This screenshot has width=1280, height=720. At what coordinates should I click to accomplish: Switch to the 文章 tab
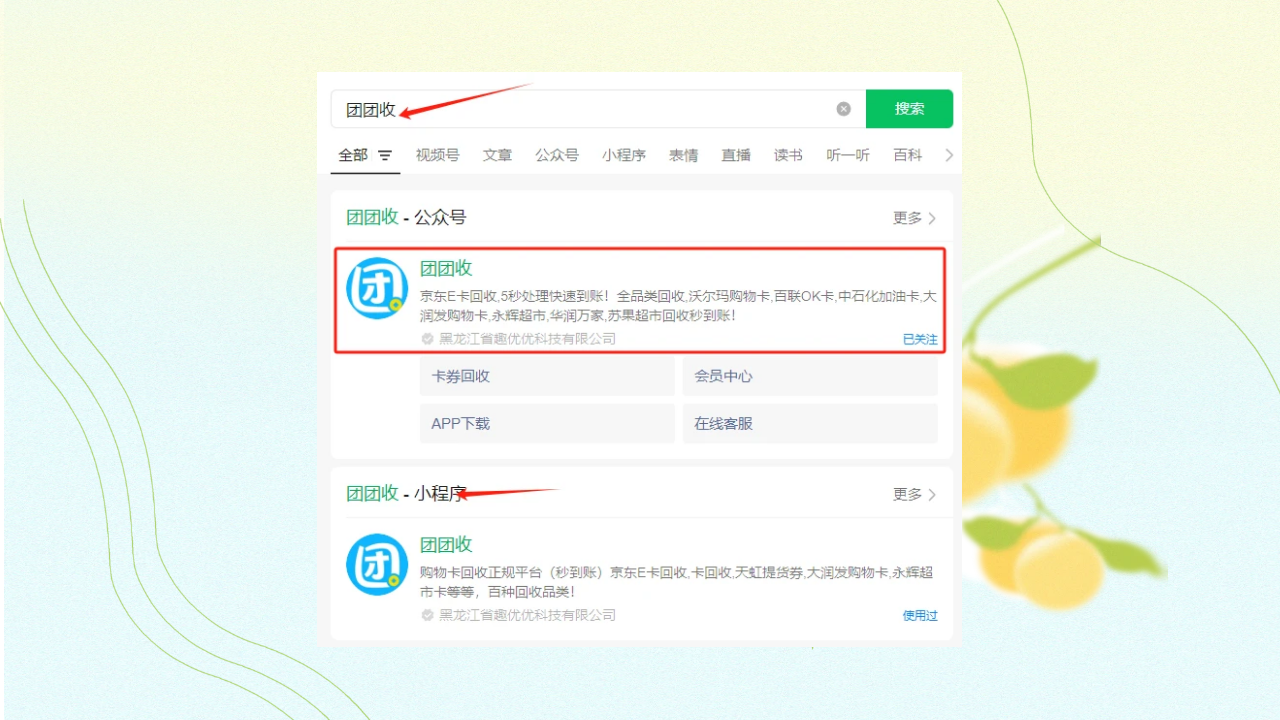point(497,155)
